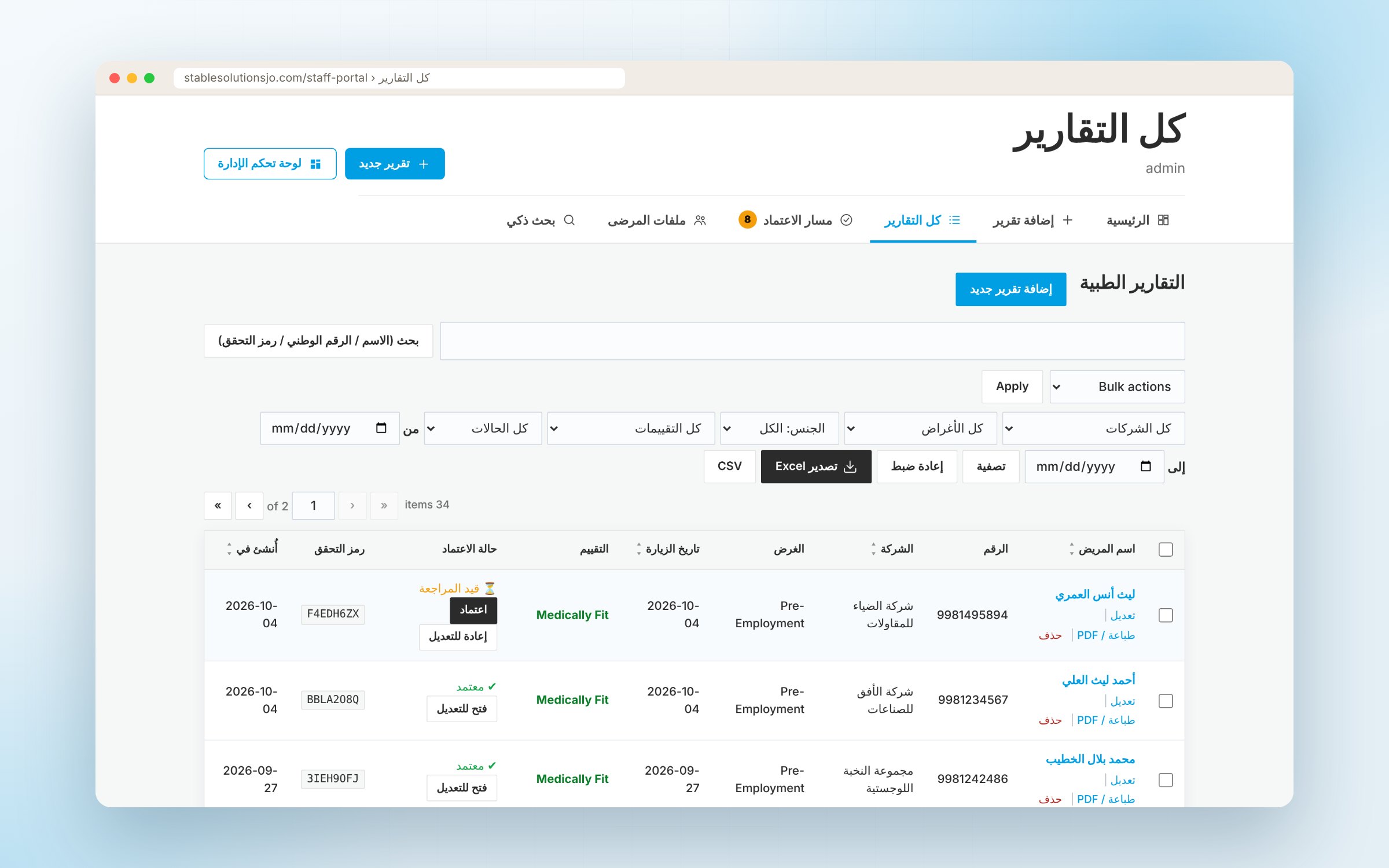1389x868 pixels.
Task: Click the grid icon beside الرئيسية tab
Action: [1163, 220]
